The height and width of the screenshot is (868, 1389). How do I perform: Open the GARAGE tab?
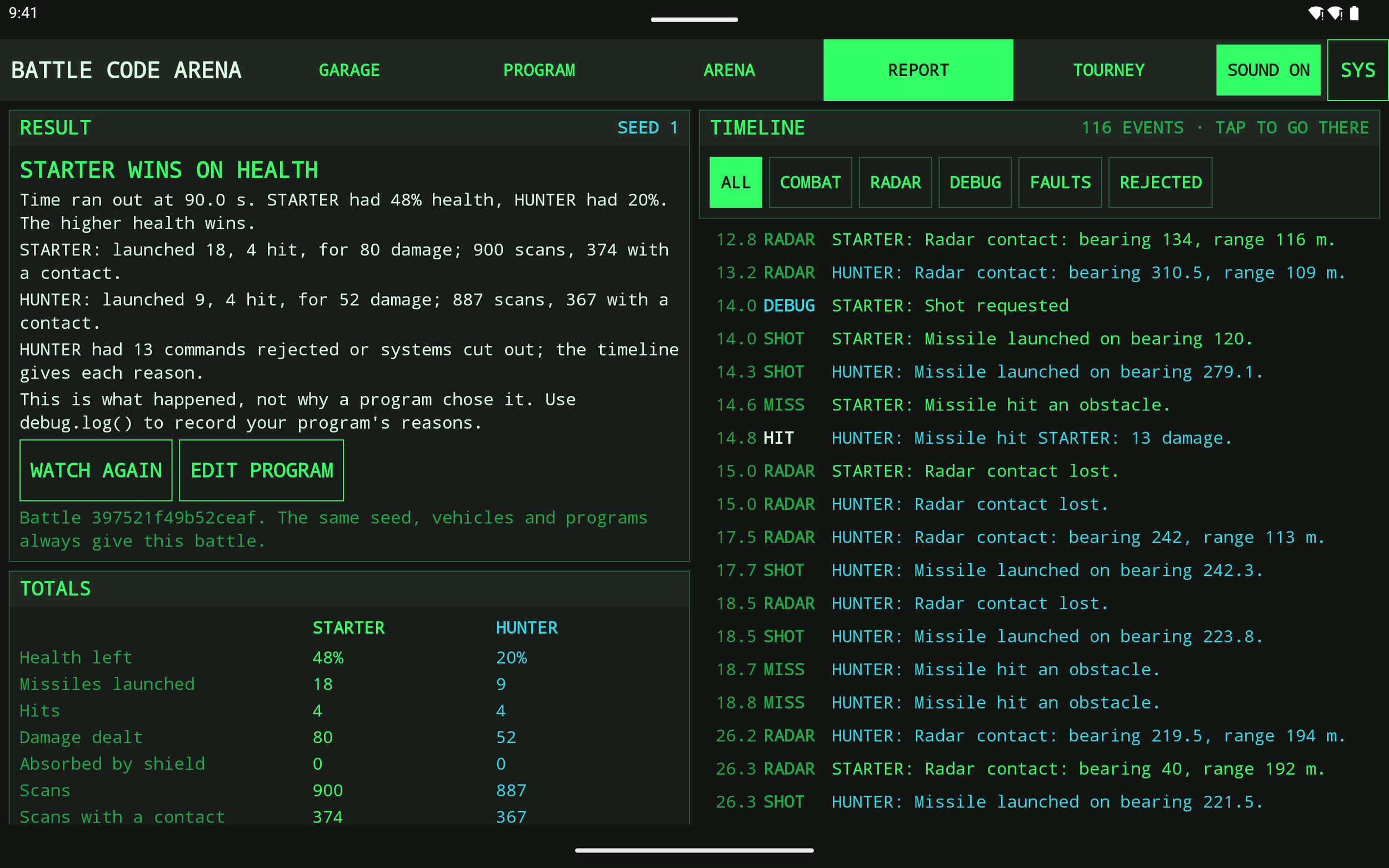[349, 70]
